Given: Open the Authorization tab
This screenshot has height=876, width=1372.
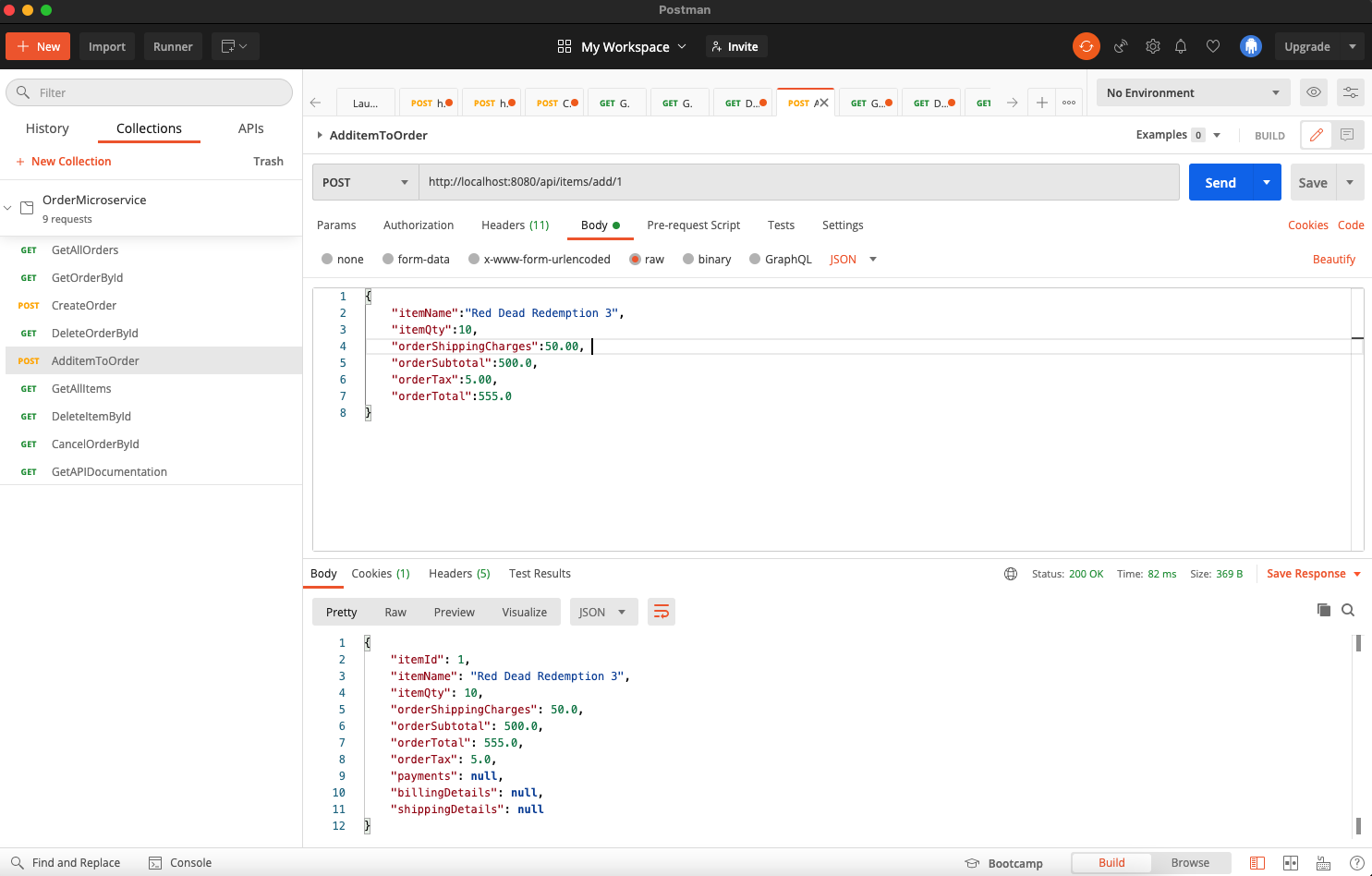Looking at the screenshot, I should pyautogui.click(x=419, y=225).
